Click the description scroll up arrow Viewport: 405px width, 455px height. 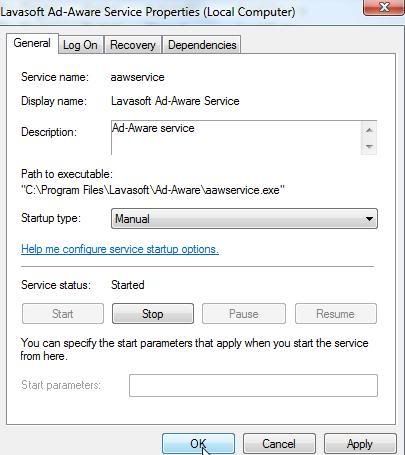pyautogui.click(x=369, y=130)
